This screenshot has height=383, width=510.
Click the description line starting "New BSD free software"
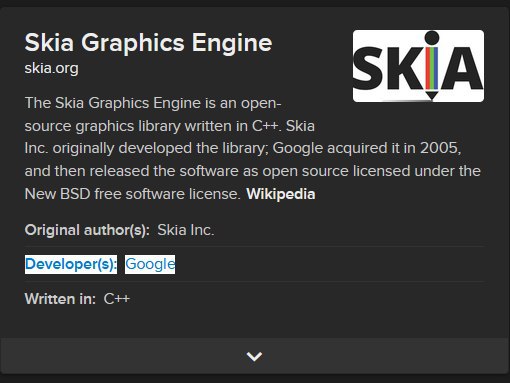tap(133, 194)
